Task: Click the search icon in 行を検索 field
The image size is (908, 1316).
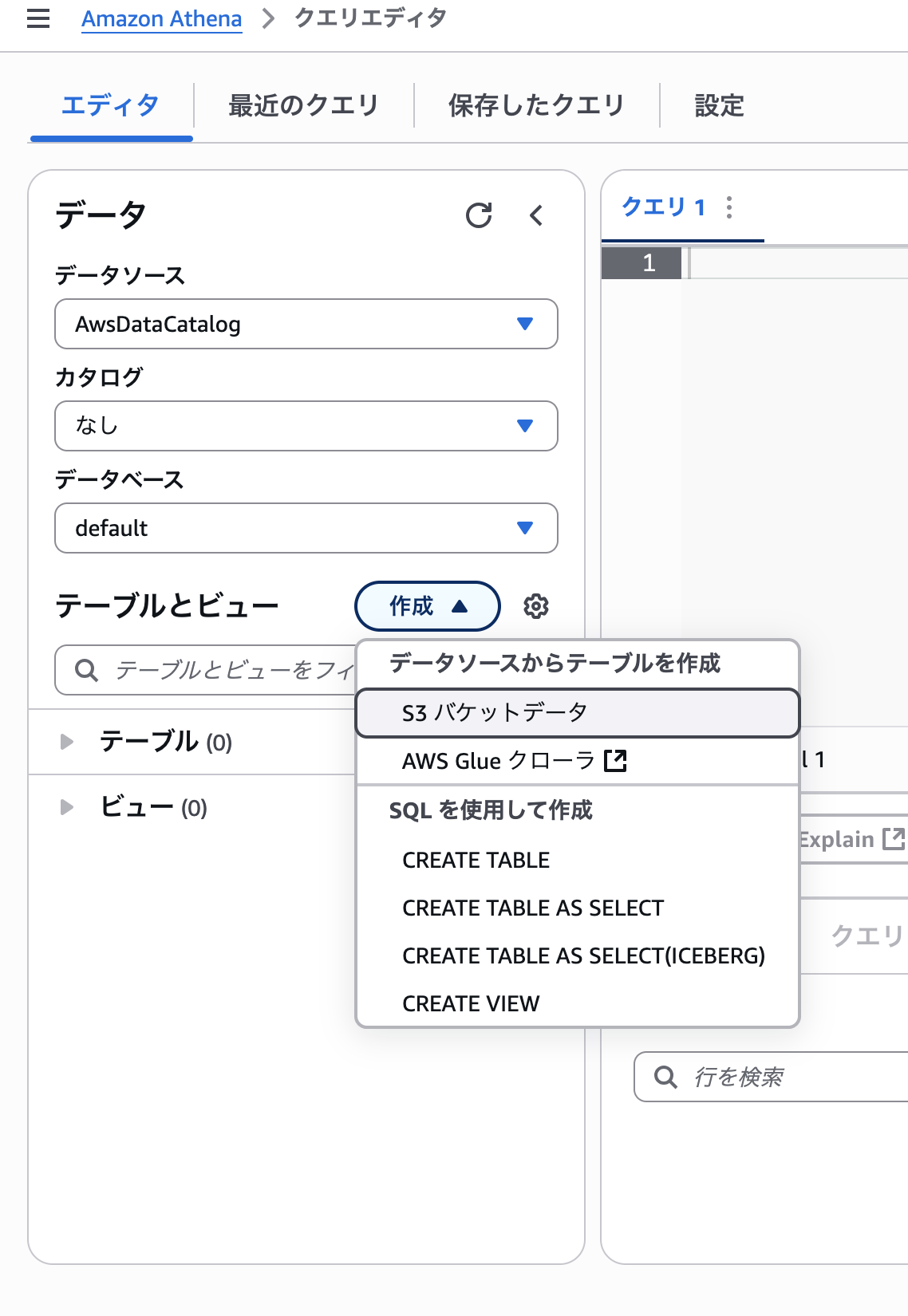Action: click(x=665, y=1077)
